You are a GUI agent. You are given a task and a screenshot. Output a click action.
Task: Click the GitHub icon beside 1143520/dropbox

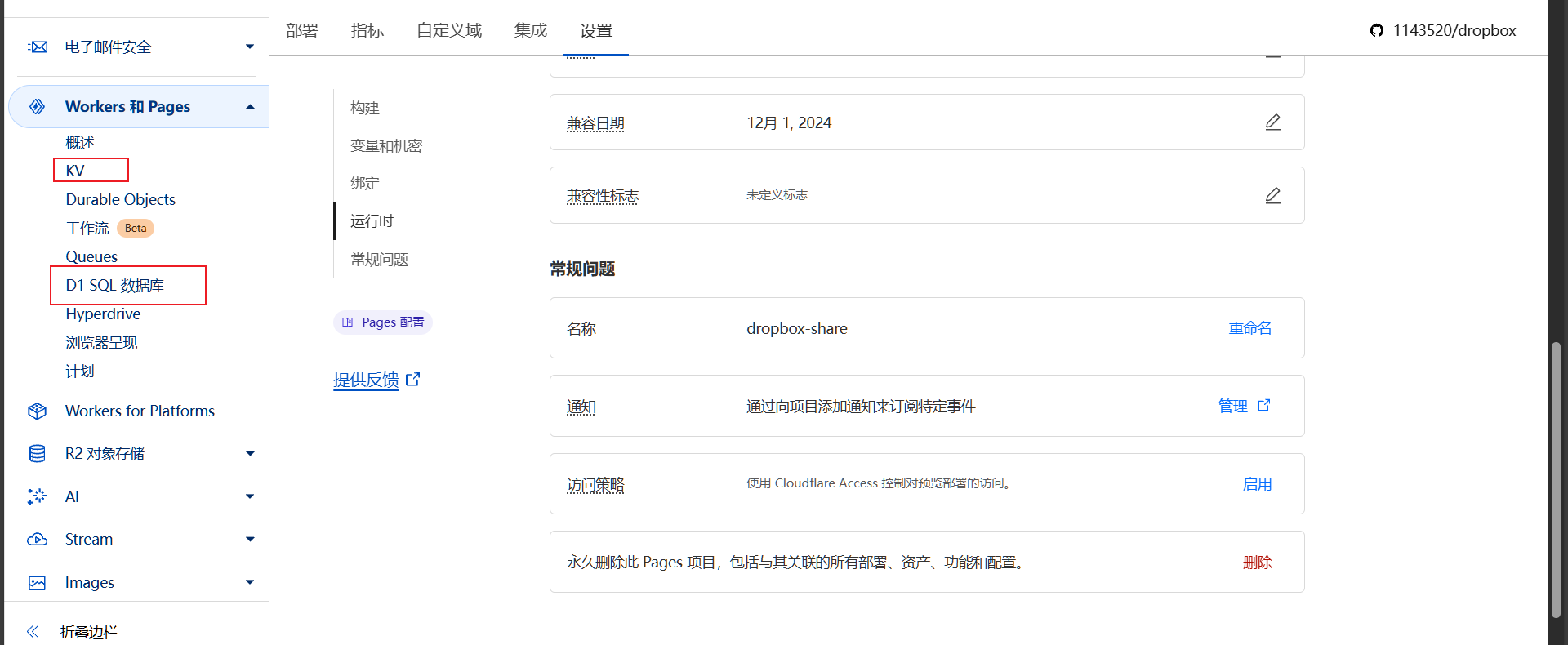[x=1377, y=31]
